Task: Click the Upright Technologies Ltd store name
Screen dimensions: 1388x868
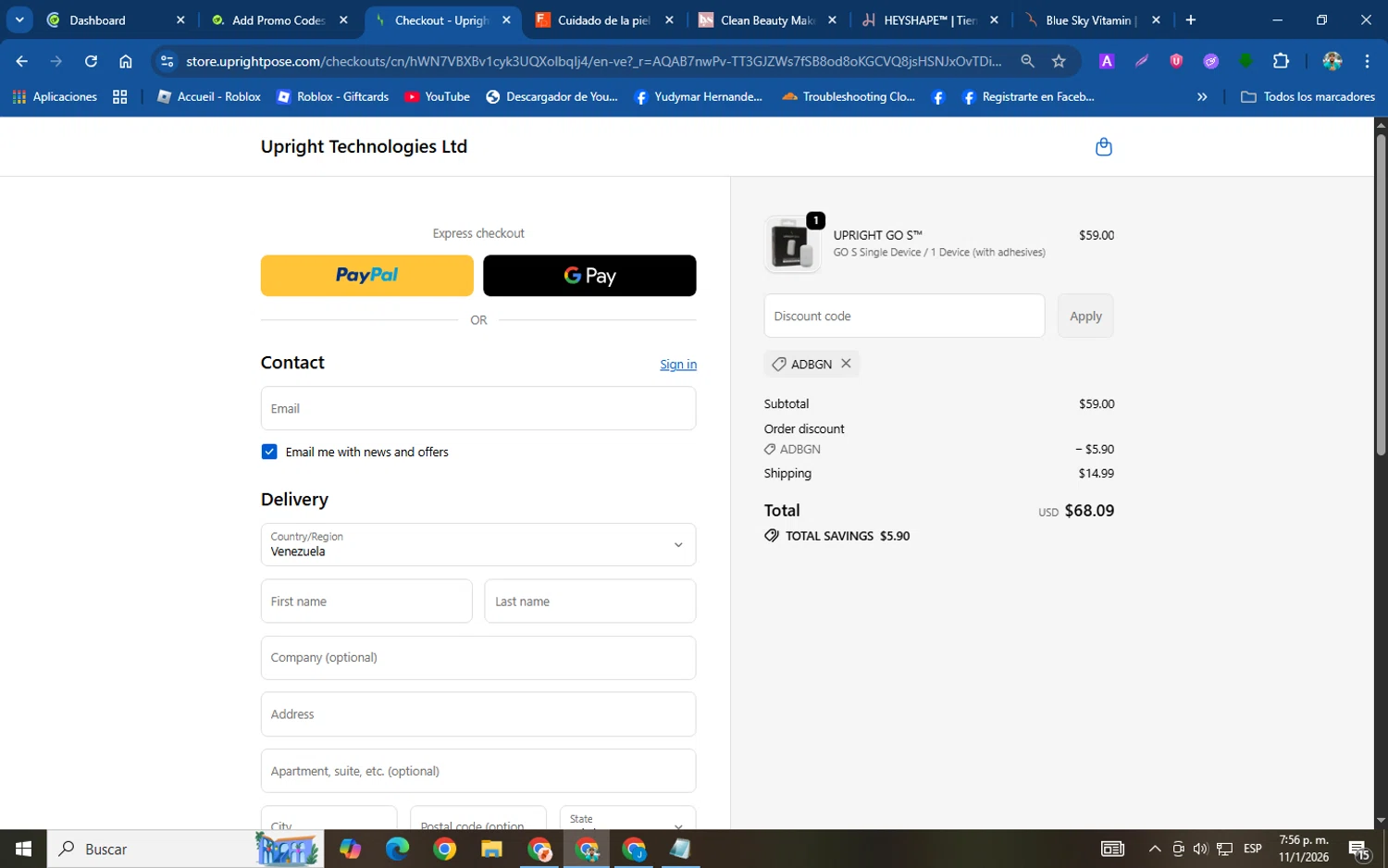Action: (x=364, y=146)
